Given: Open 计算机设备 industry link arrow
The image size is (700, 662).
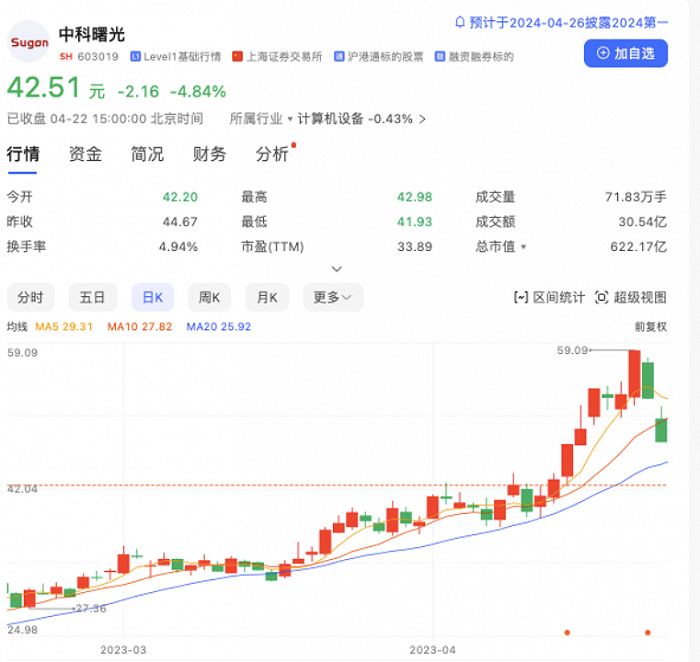Looking at the screenshot, I should (422, 119).
